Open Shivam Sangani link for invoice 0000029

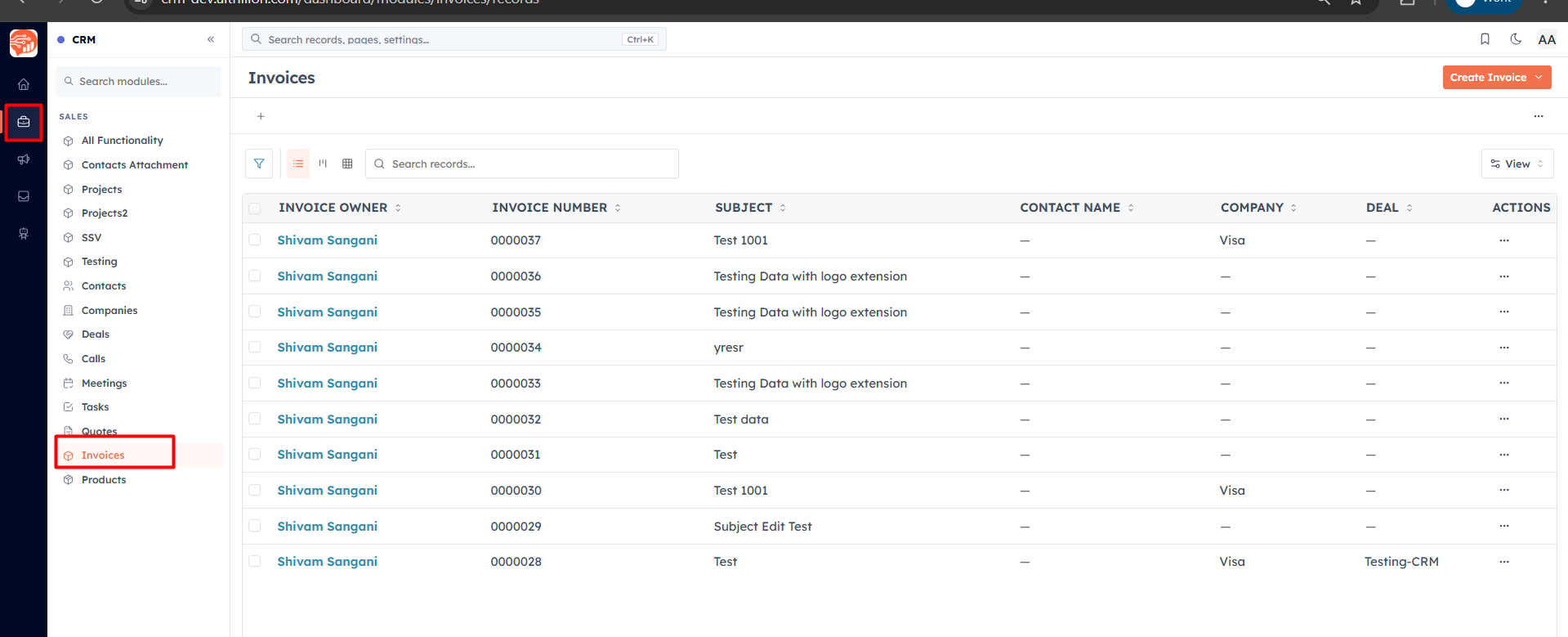[327, 527]
